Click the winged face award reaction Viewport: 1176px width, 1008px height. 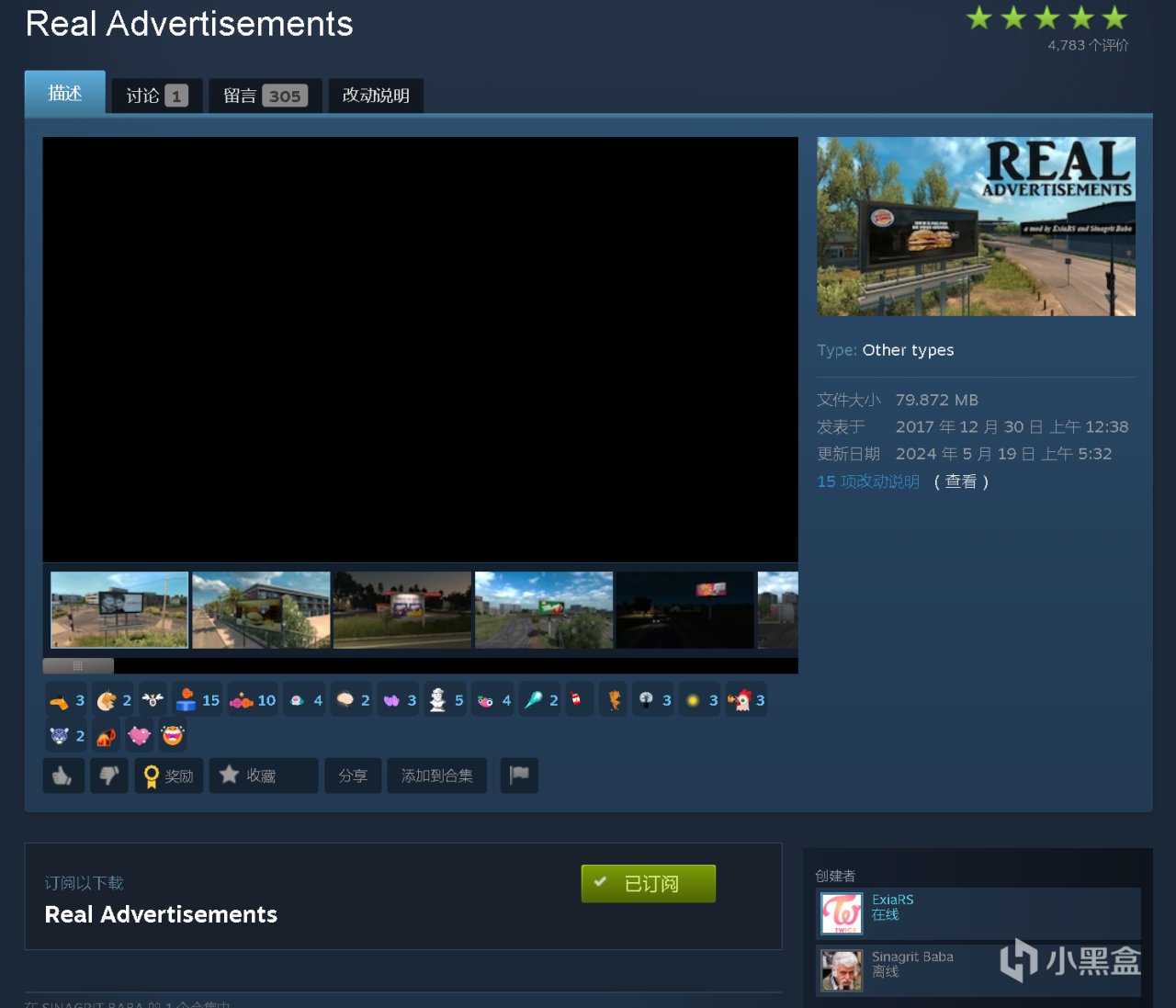click(x=153, y=700)
